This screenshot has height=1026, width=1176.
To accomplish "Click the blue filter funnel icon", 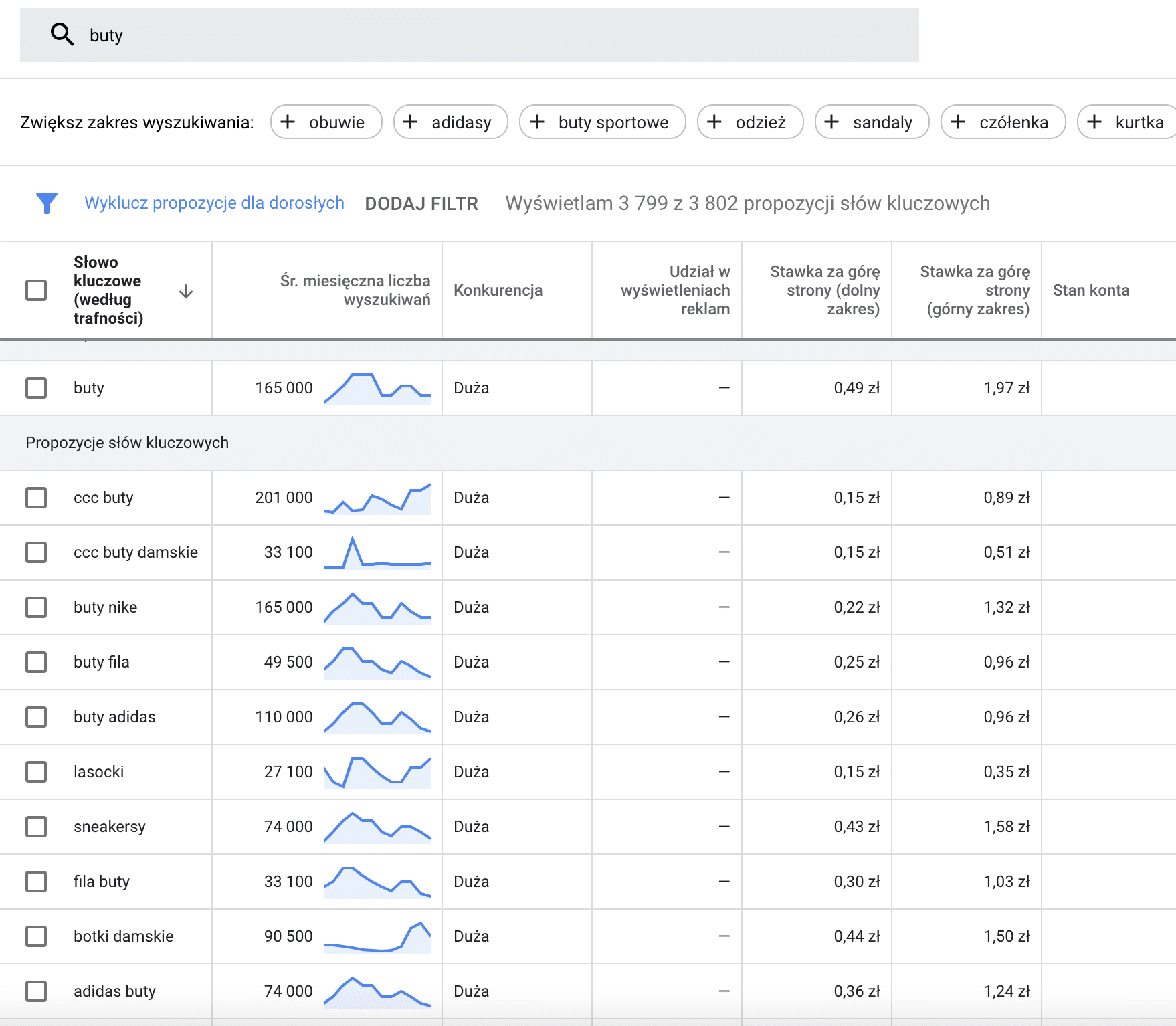I will (x=46, y=203).
